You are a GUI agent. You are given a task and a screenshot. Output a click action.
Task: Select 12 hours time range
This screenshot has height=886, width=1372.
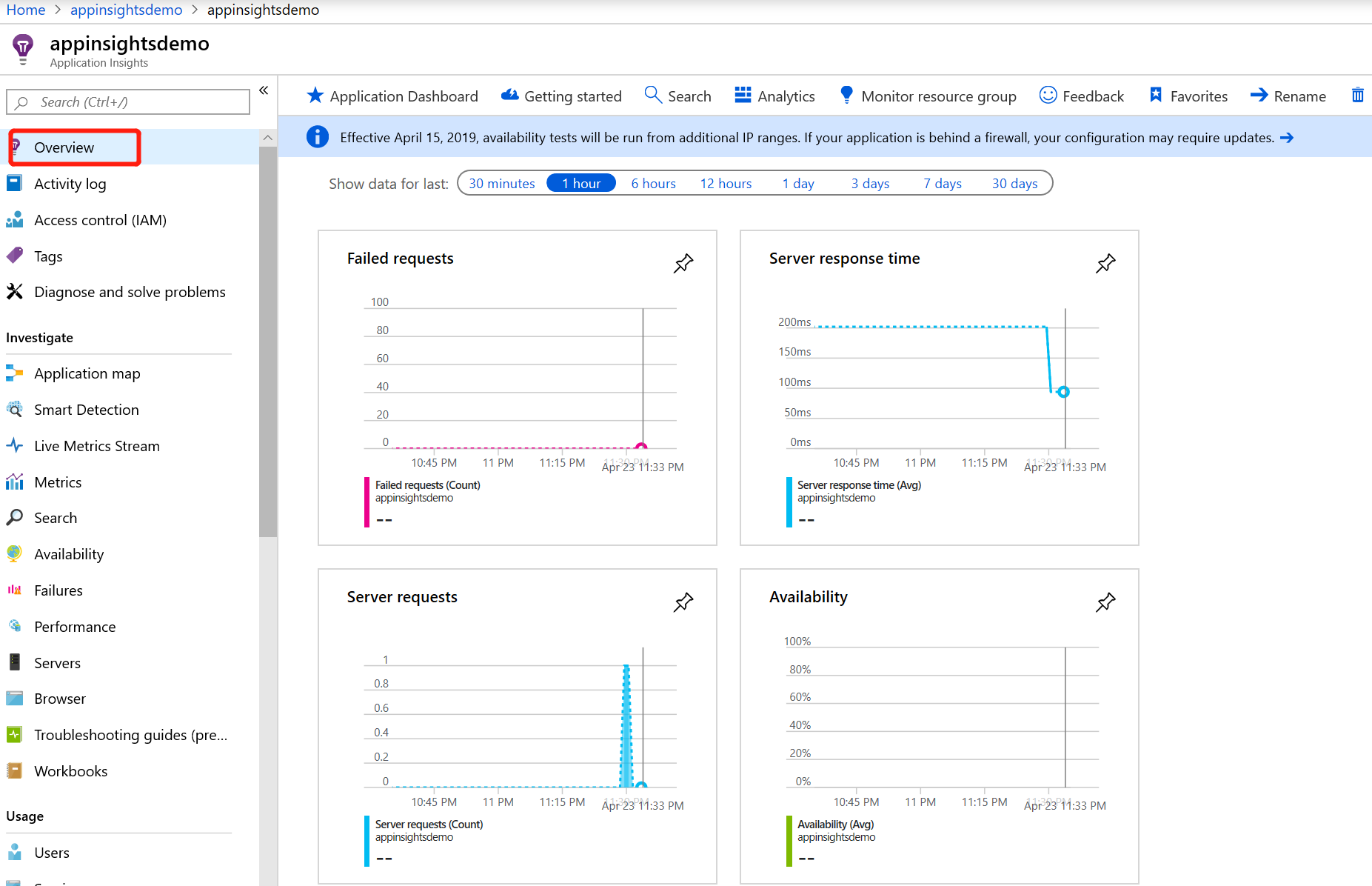[x=726, y=183]
